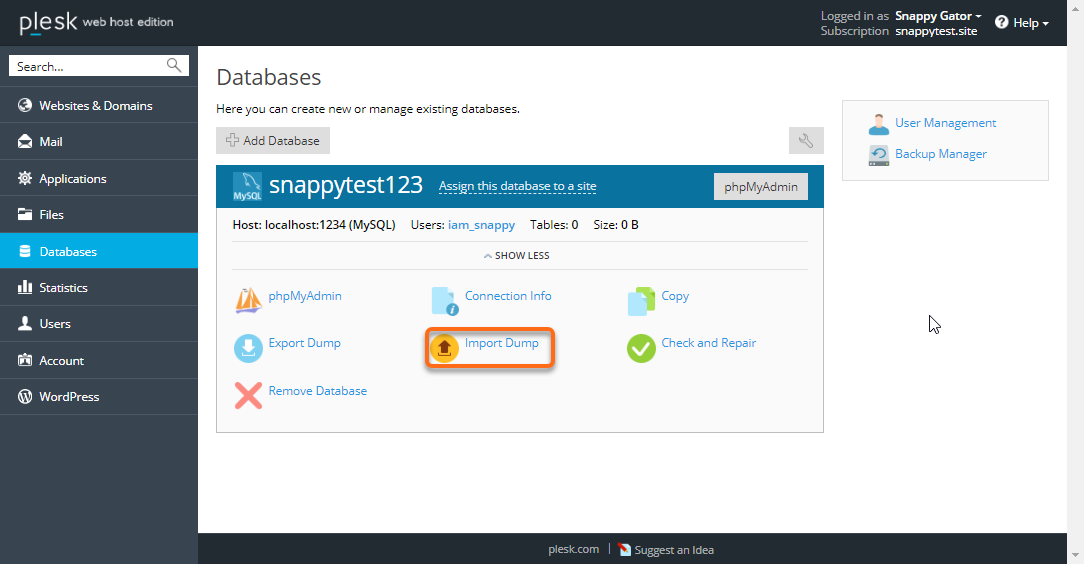This screenshot has height=564, width=1084.
Task: Click the grey phpMyAdmin header button
Action: pos(760,187)
